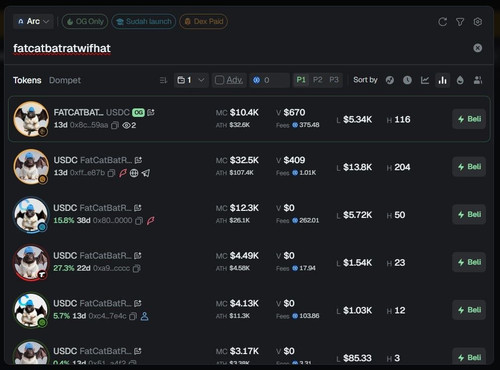Click the Sort by label

coord(365,80)
